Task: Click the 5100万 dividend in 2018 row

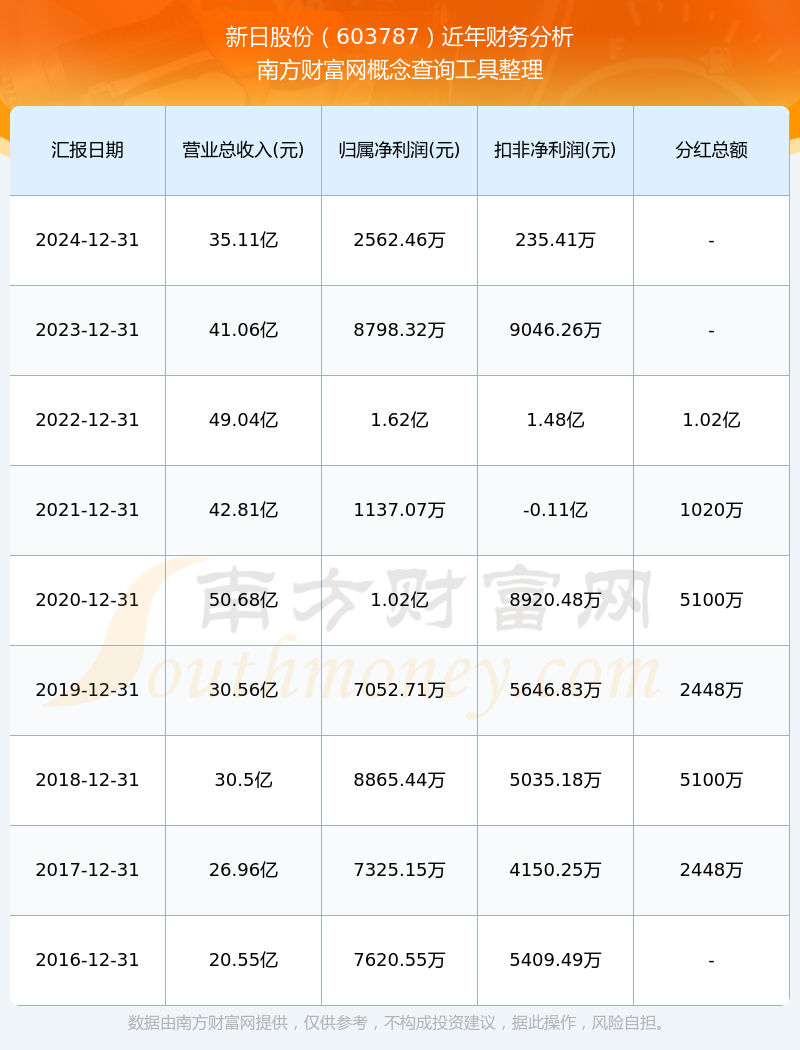Action: 712,780
